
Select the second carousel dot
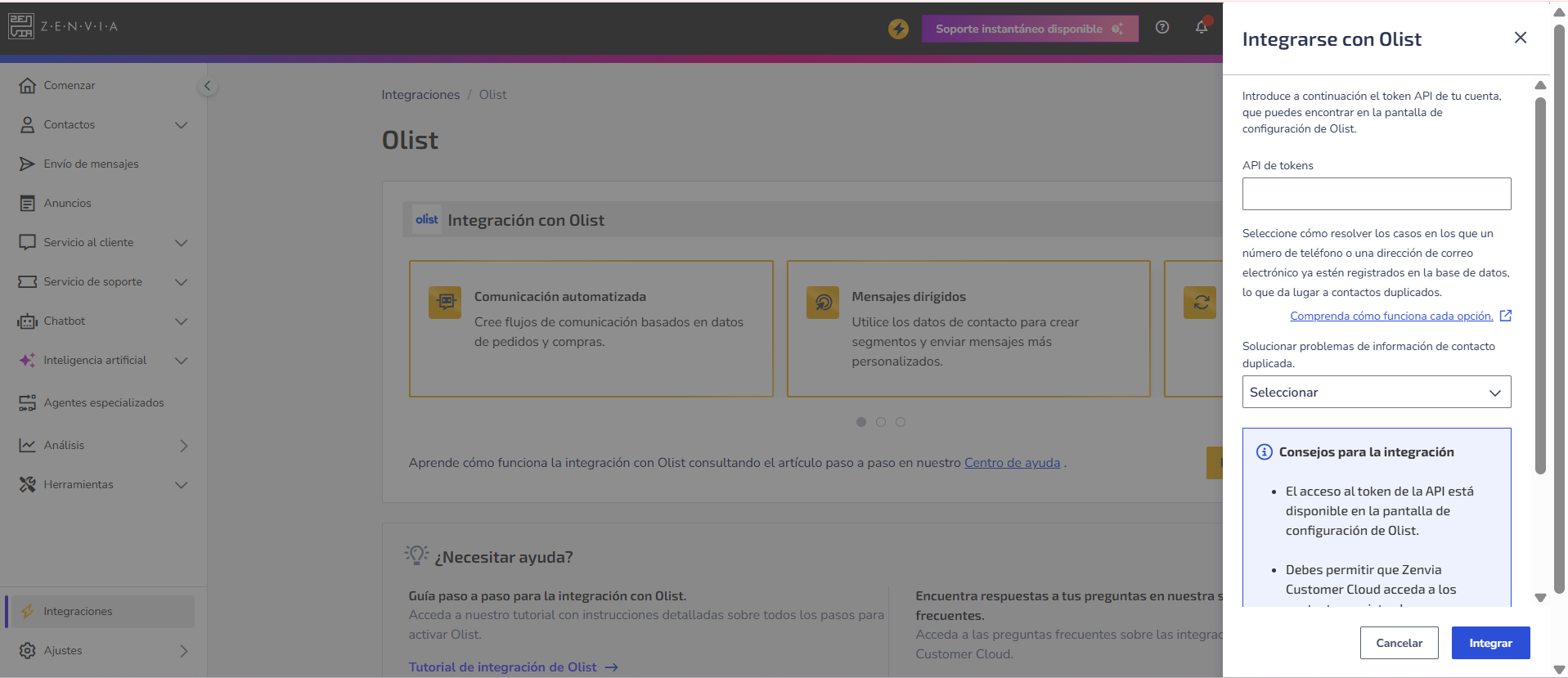[881, 422]
